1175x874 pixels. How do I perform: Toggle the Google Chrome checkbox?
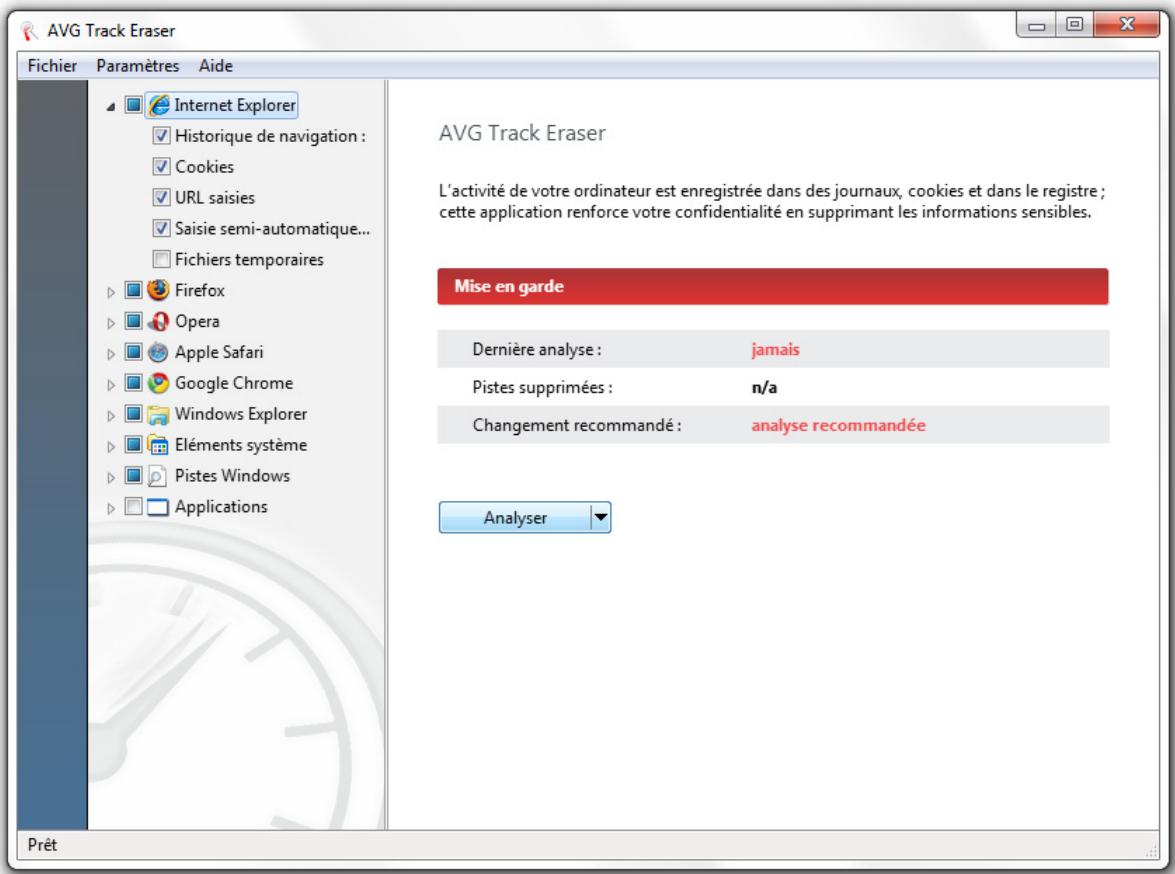[x=133, y=382]
